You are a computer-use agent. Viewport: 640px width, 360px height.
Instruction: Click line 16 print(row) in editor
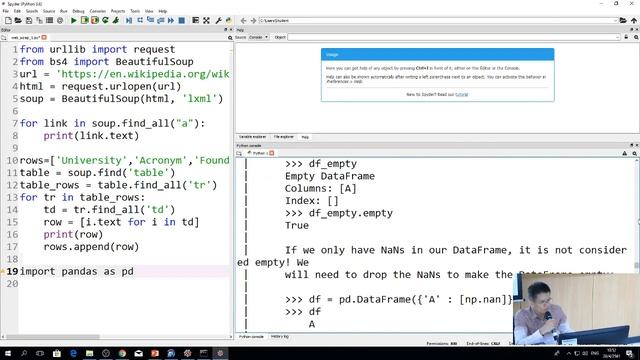point(73,235)
